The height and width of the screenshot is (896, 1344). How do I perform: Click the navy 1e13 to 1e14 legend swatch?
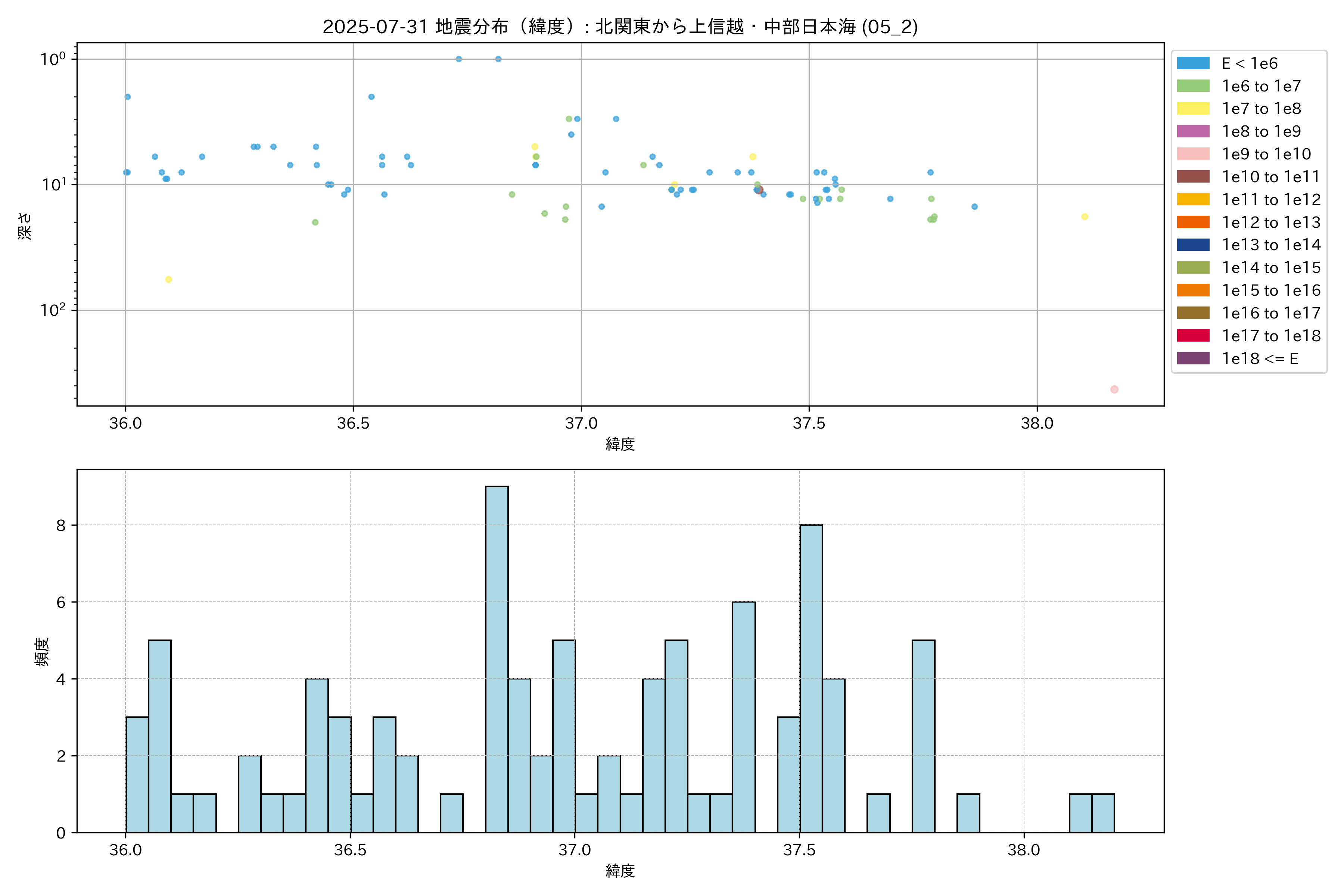coord(1193,245)
